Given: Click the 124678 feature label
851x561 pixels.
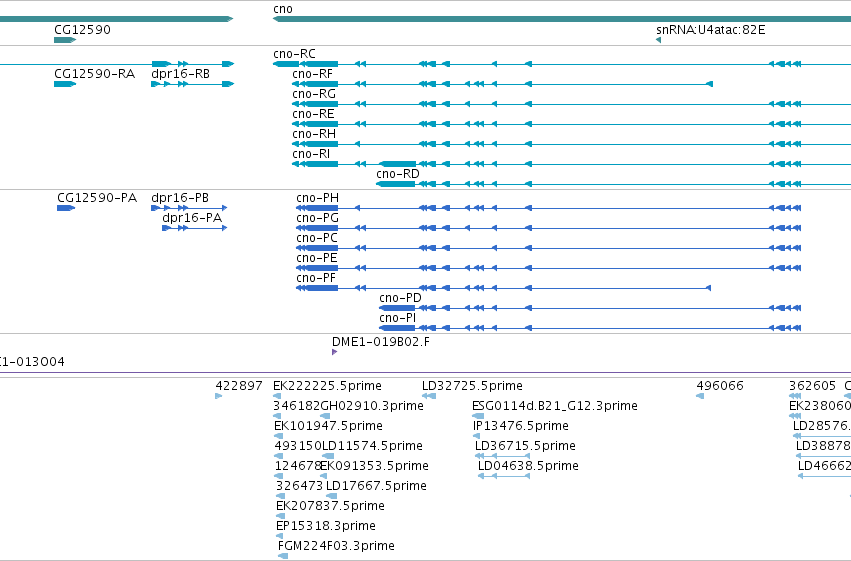Looking at the screenshot, I should [x=298, y=467].
